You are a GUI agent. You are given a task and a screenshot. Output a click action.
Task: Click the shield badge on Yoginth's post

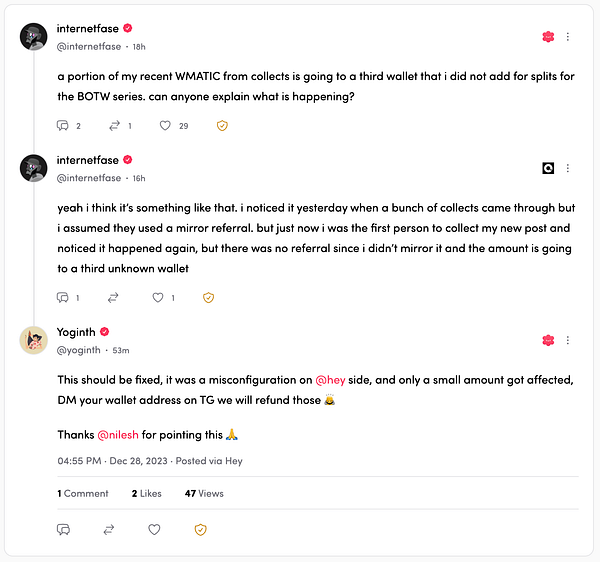(200, 529)
